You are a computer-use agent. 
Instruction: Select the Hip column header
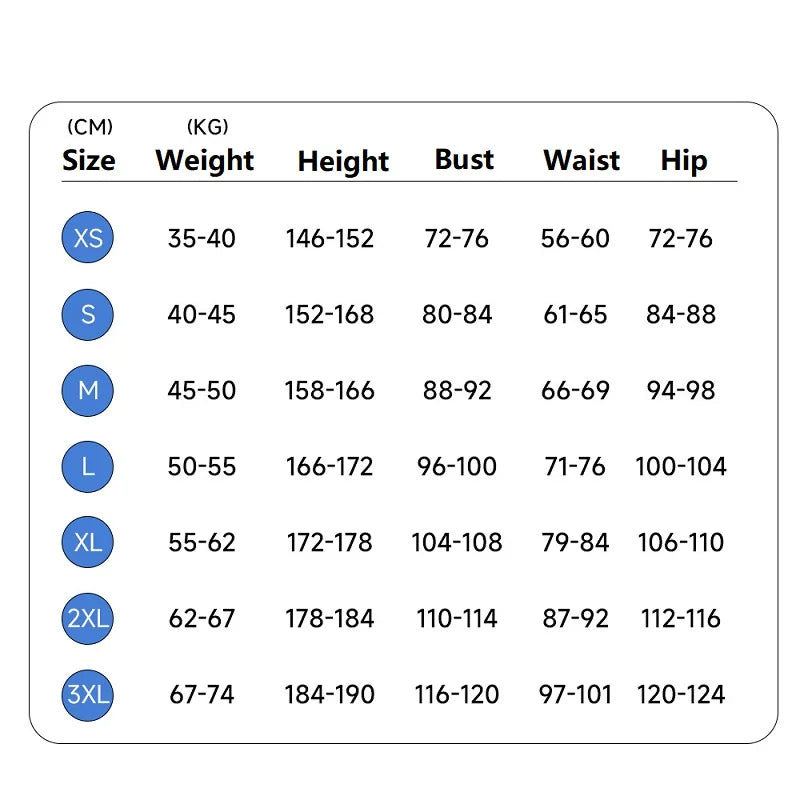tap(684, 162)
